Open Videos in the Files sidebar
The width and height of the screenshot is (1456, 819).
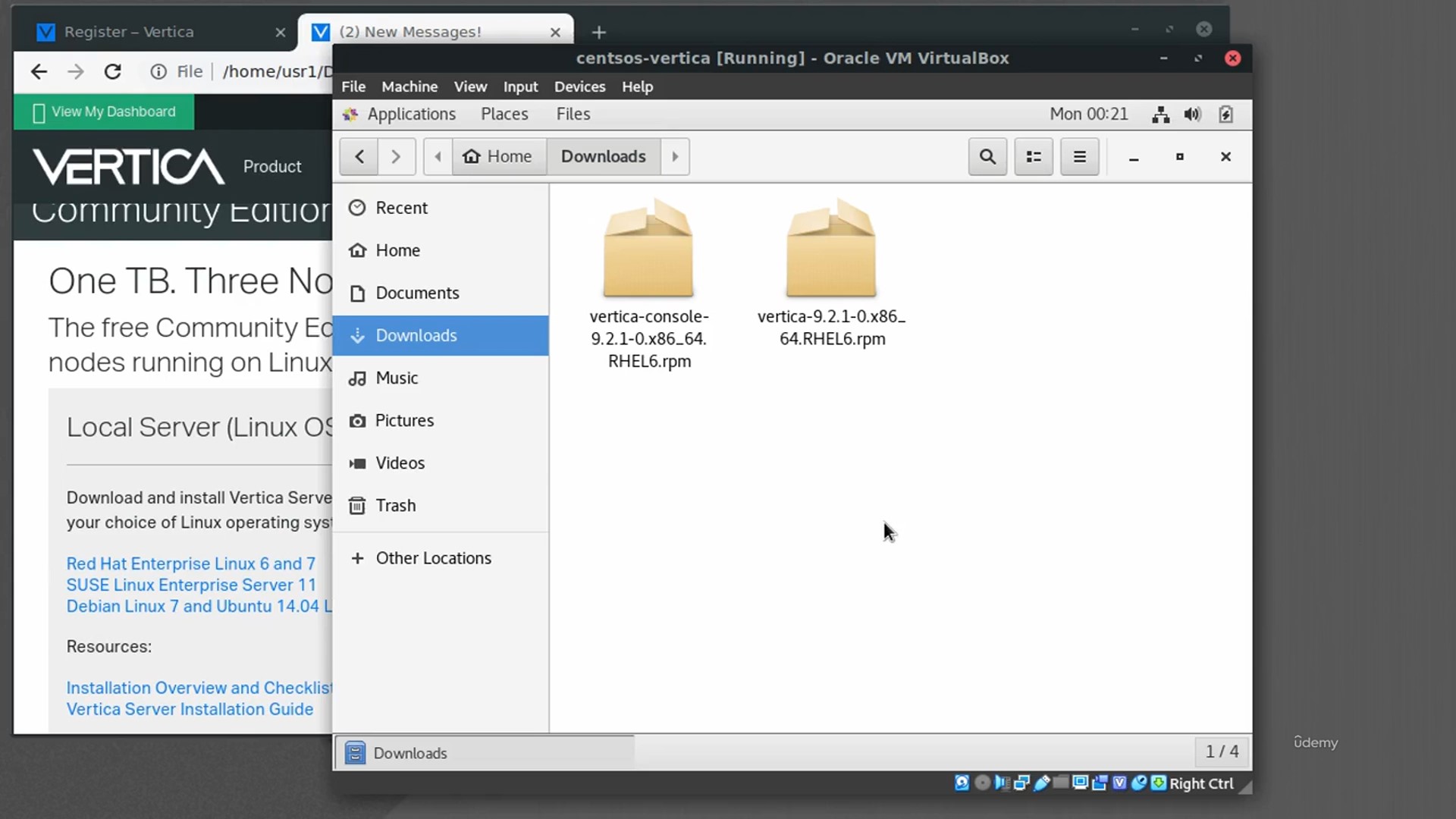pyautogui.click(x=440, y=463)
